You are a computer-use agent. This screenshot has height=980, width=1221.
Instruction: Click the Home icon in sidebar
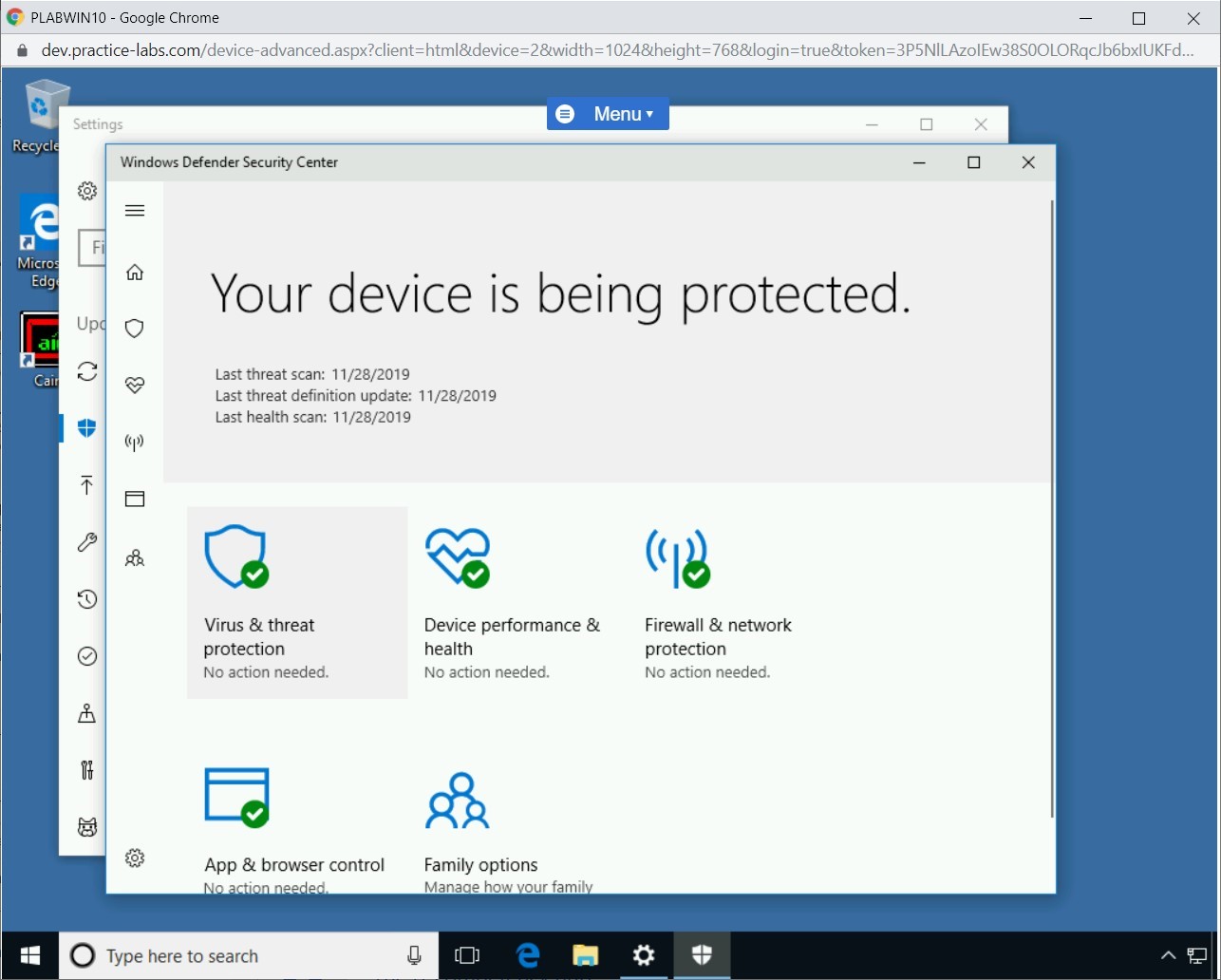135,273
